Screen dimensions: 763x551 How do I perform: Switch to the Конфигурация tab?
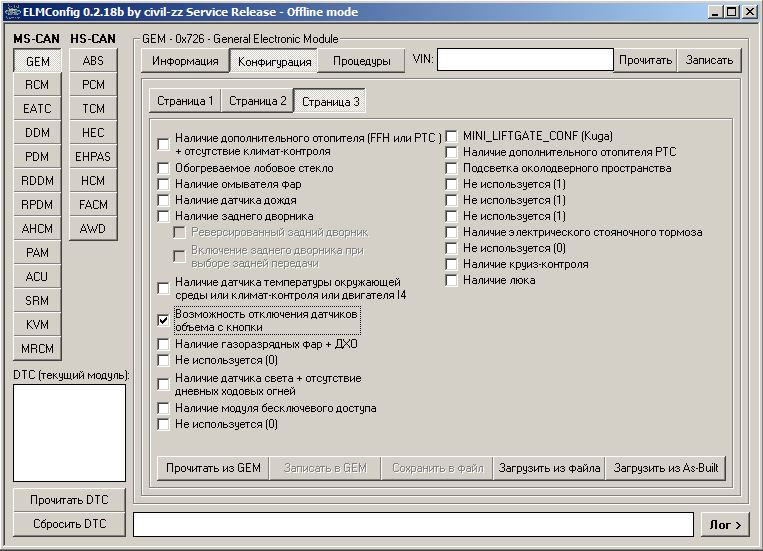[x=274, y=62]
